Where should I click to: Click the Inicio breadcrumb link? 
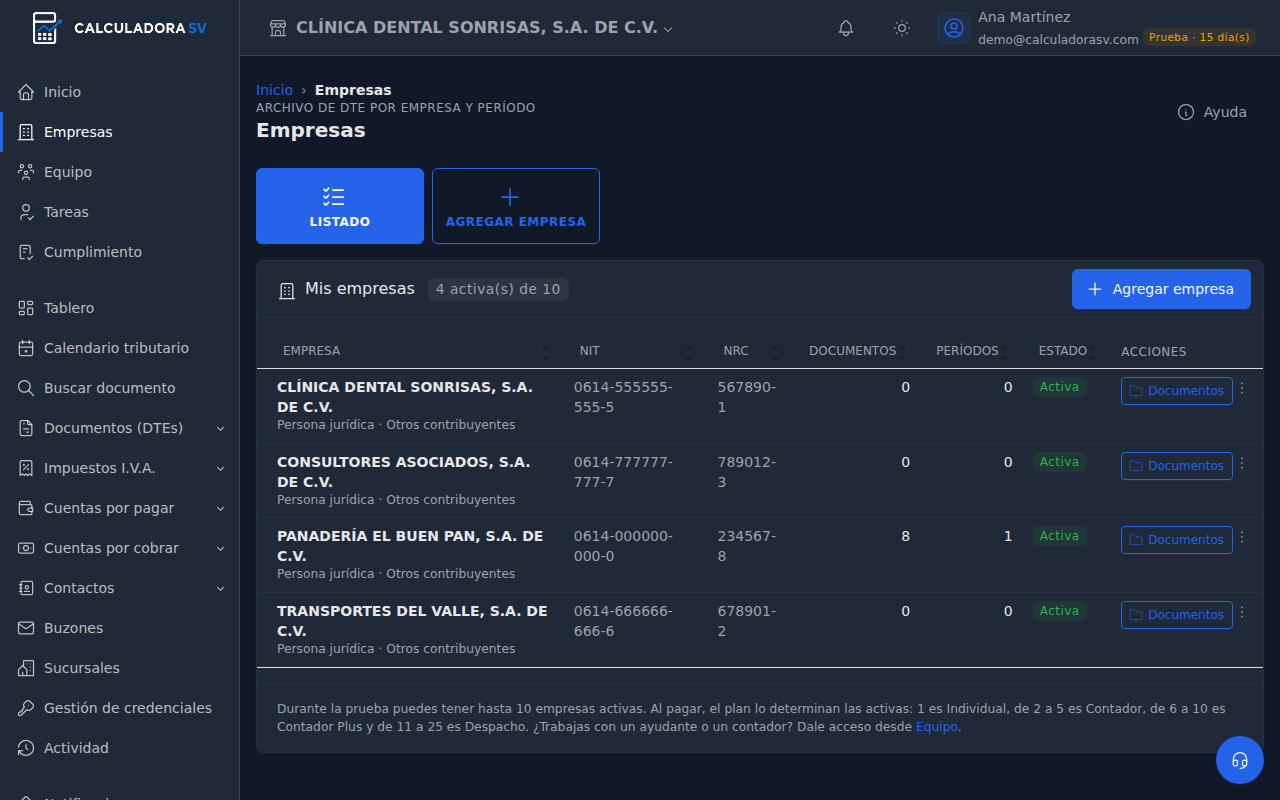pyautogui.click(x=274, y=90)
